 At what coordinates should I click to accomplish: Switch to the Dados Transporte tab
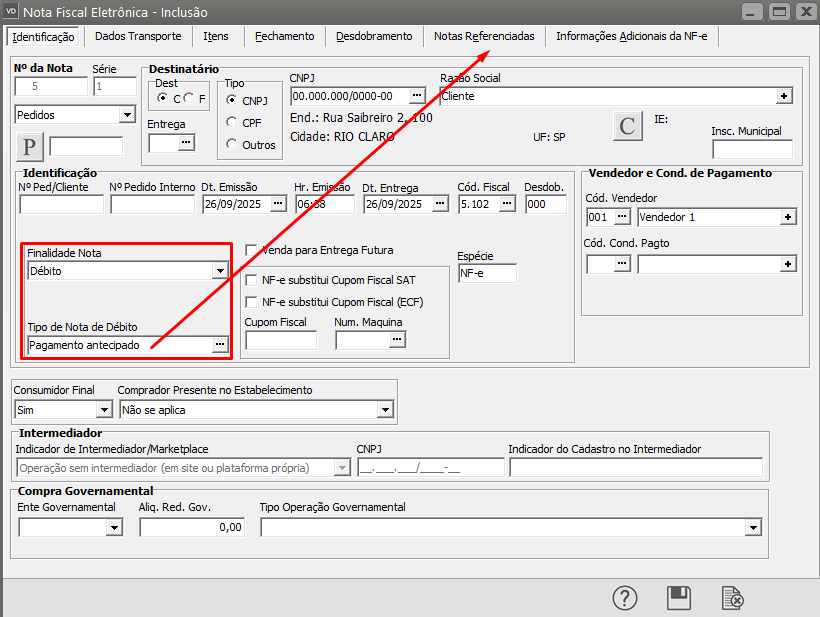pyautogui.click(x=138, y=36)
